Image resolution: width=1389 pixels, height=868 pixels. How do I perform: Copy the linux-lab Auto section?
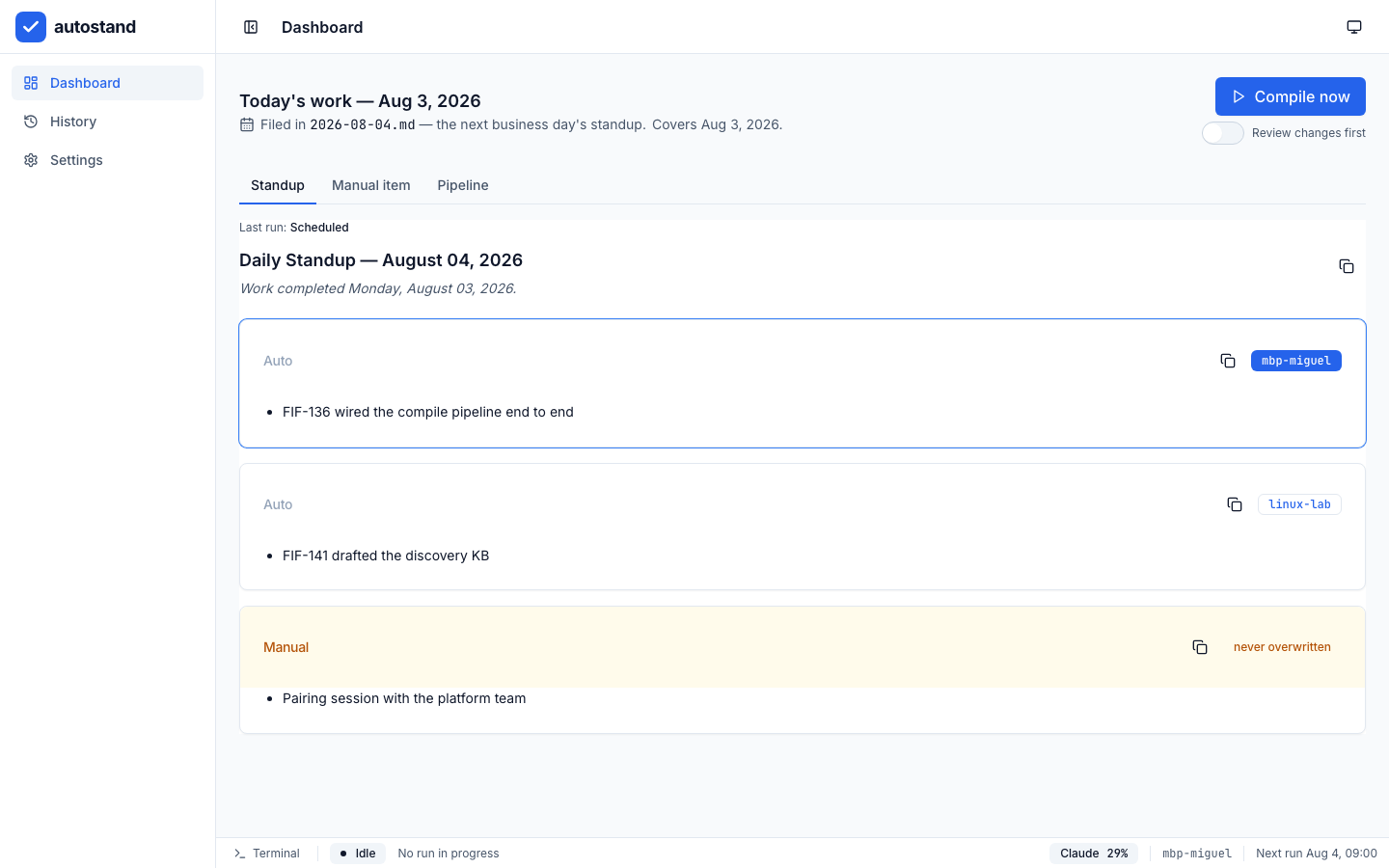point(1235,504)
